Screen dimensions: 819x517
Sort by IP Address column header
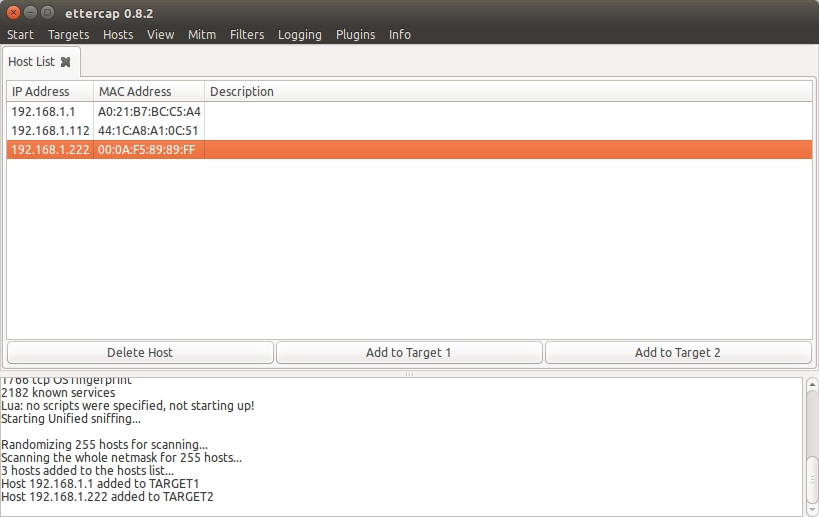(50, 91)
